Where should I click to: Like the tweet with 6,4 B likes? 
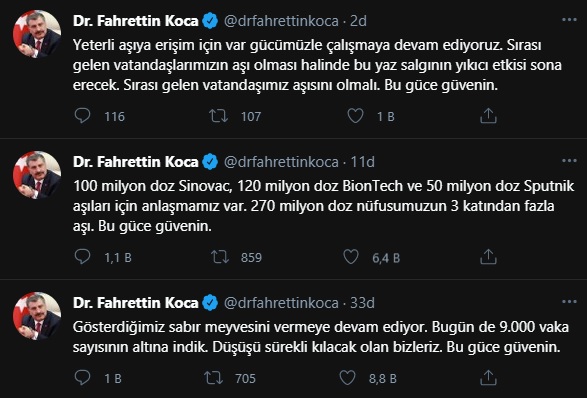click(351, 257)
